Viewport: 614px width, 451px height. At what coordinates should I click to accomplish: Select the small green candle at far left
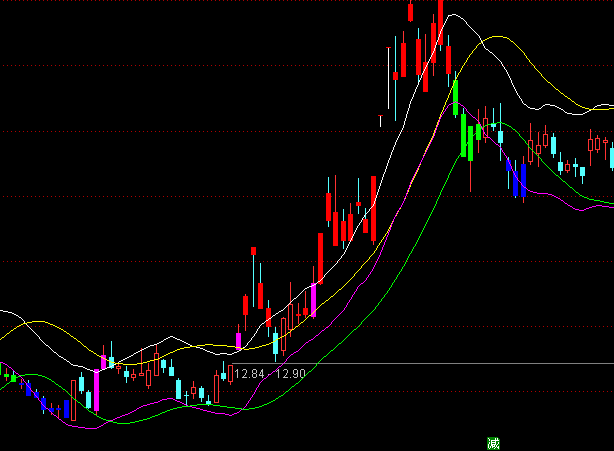tap(7, 377)
